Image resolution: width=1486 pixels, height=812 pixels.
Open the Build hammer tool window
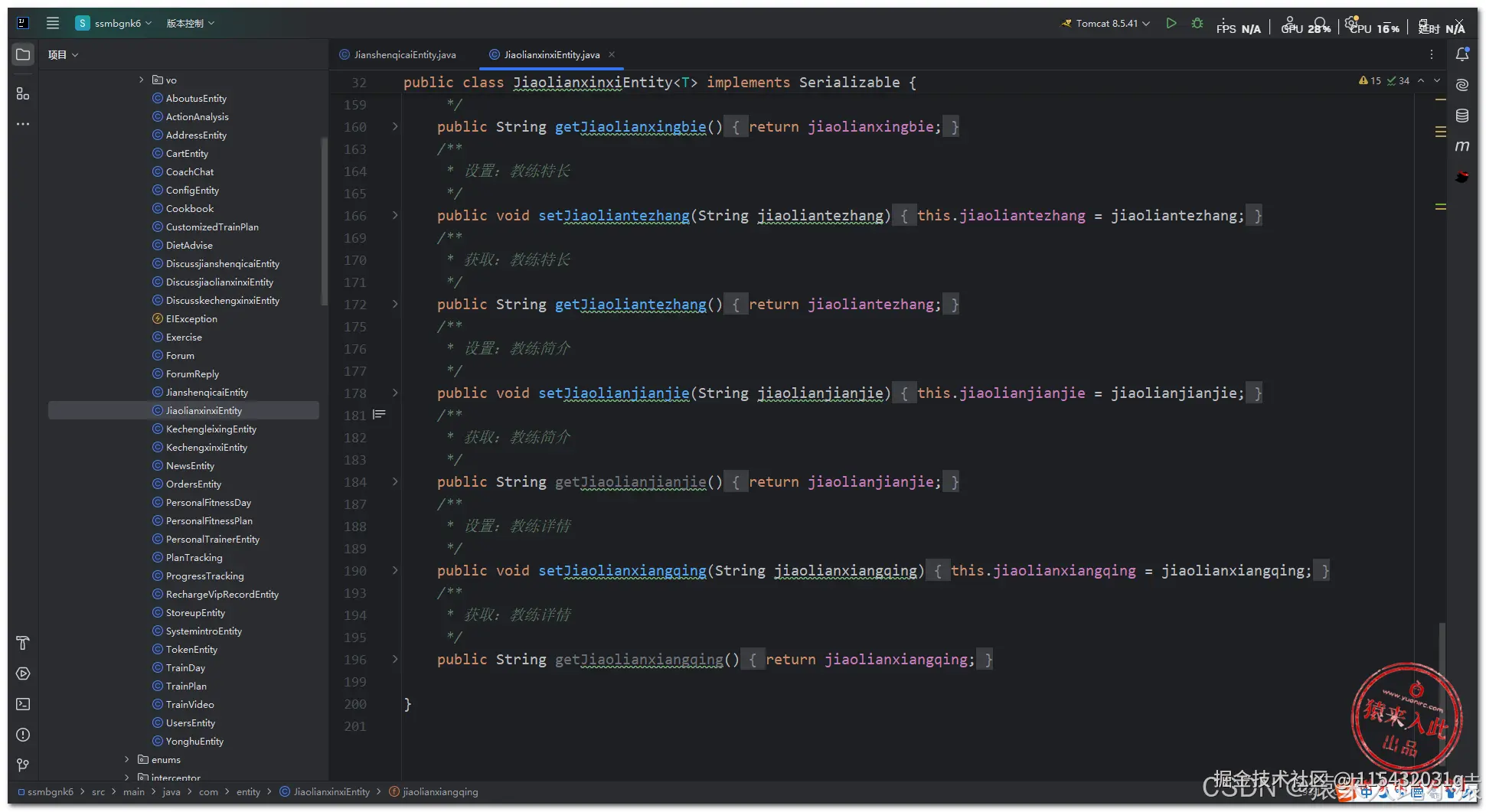(23, 643)
